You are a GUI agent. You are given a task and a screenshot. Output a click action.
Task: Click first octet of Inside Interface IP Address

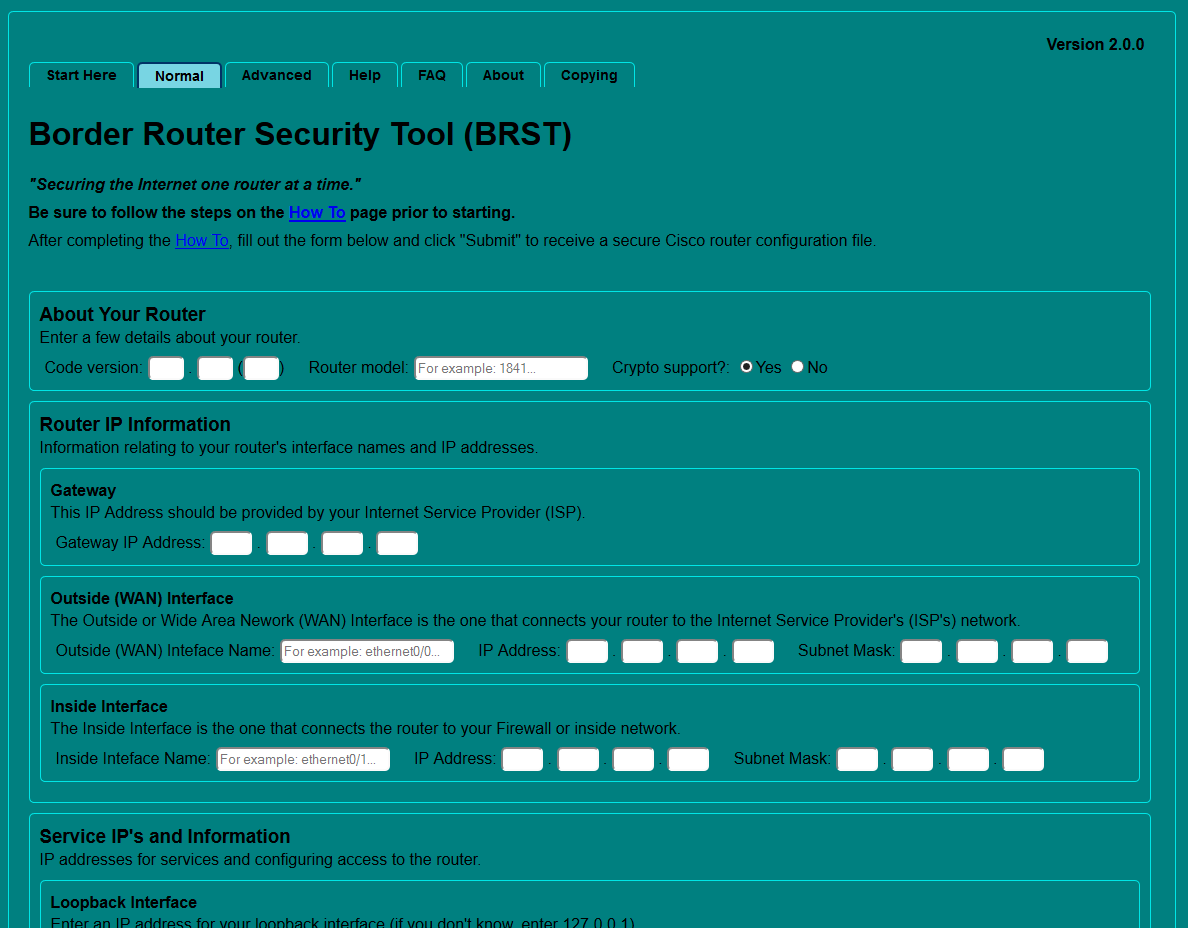coord(522,759)
